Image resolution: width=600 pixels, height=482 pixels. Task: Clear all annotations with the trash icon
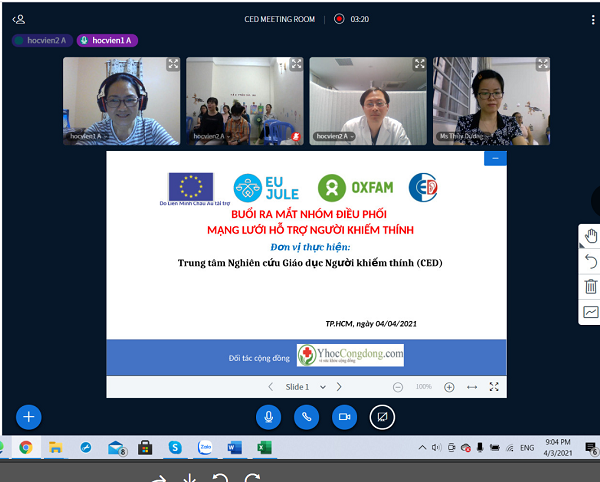pos(591,287)
